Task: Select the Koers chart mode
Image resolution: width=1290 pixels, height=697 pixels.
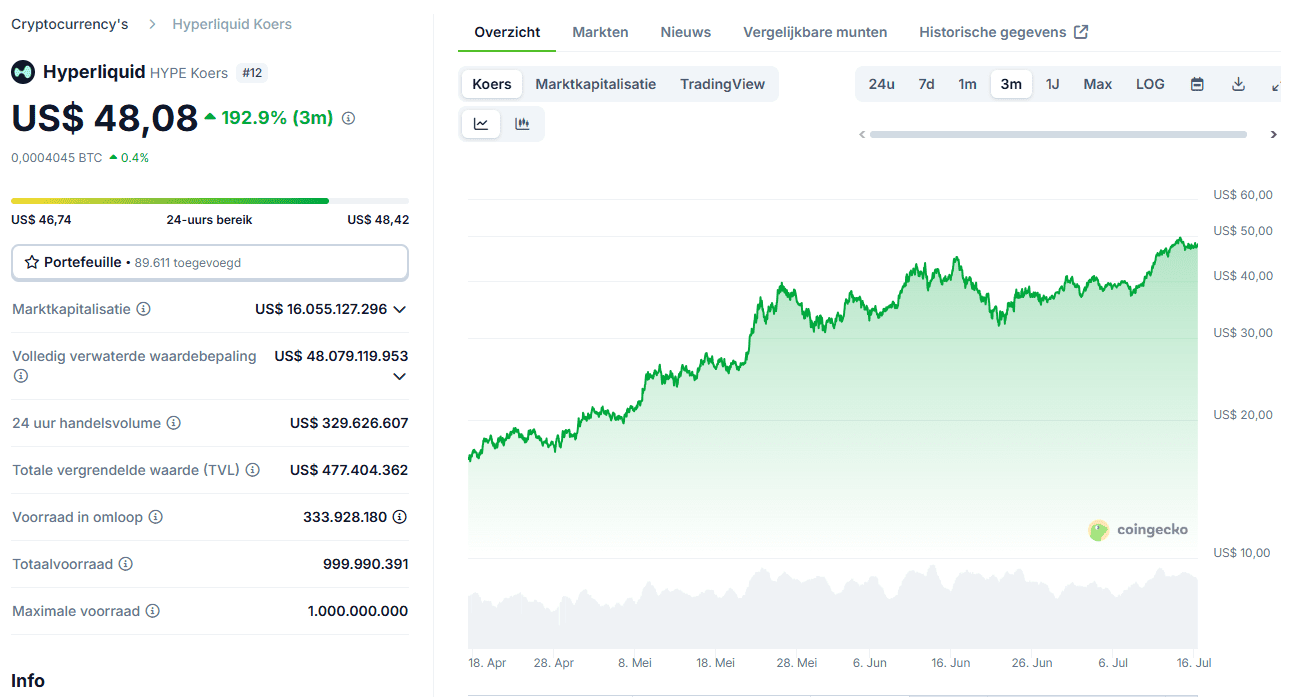Action: pyautogui.click(x=492, y=84)
